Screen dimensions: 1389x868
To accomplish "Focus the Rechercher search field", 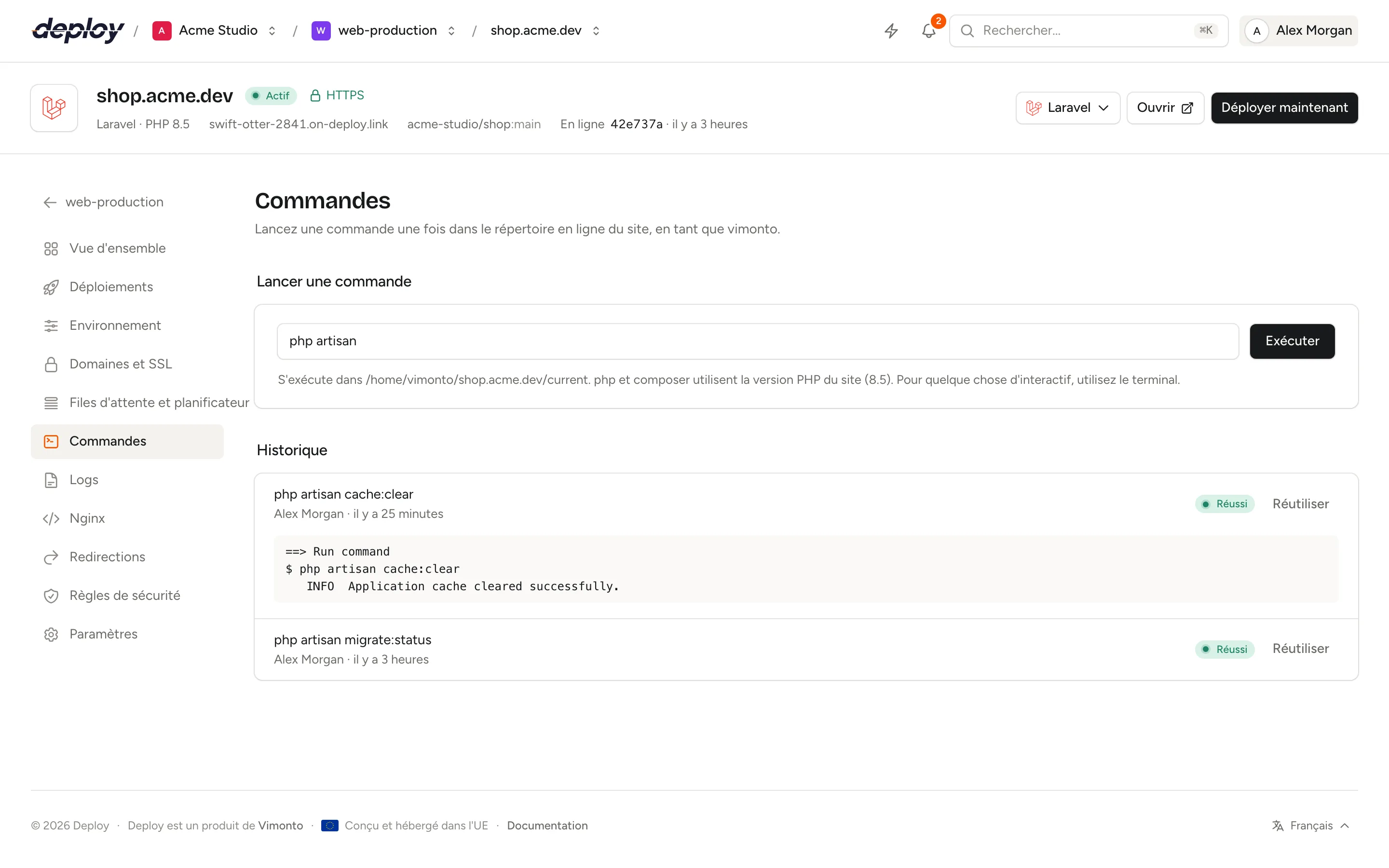I will point(1088,30).
